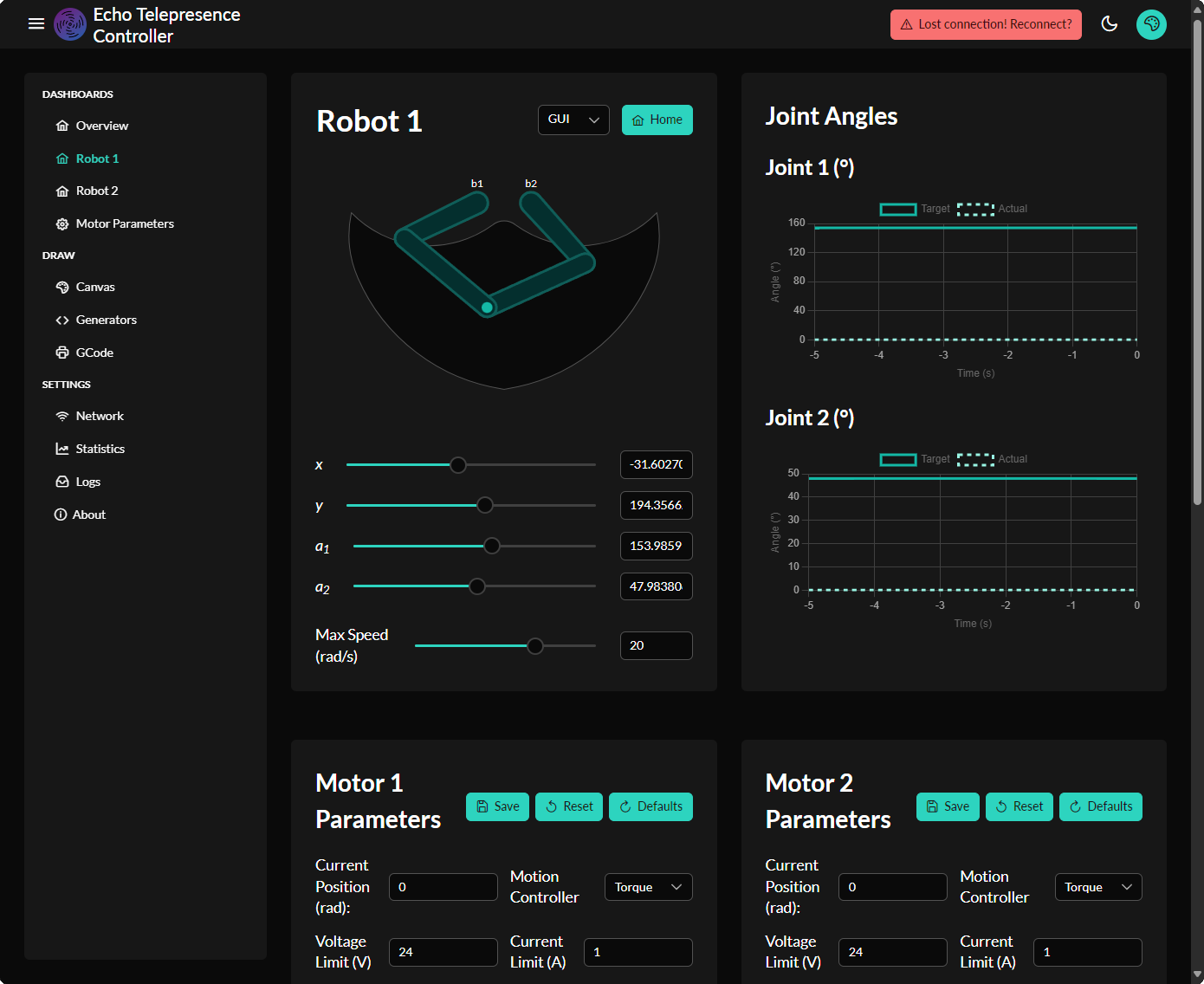The height and width of the screenshot is (984, 1204).
Task: Click the Max Speed slider handle
Action: 535,646
